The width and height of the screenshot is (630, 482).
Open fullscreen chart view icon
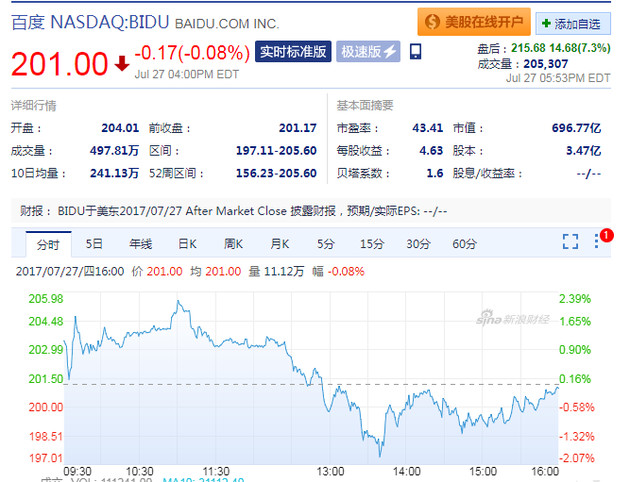570,241
